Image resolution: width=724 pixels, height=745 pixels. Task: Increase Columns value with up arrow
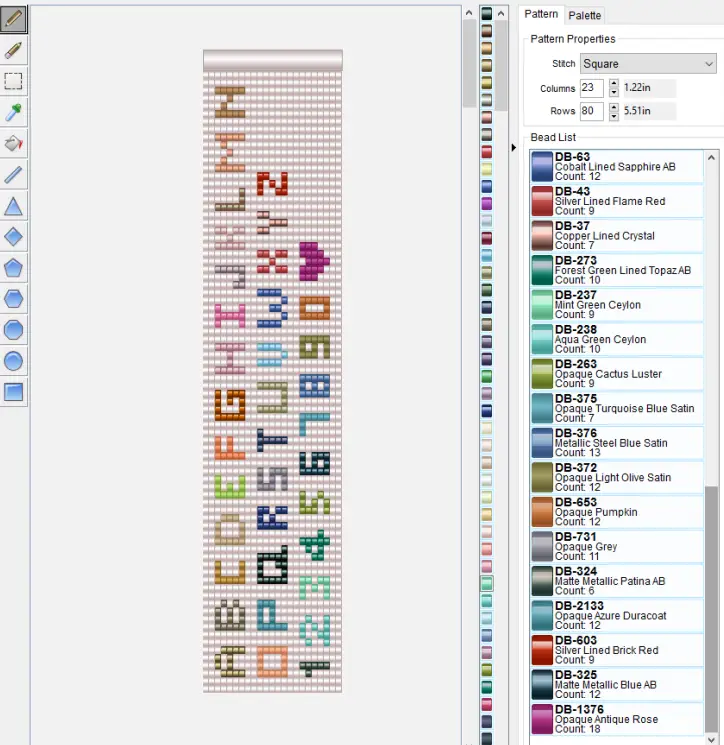614,84
